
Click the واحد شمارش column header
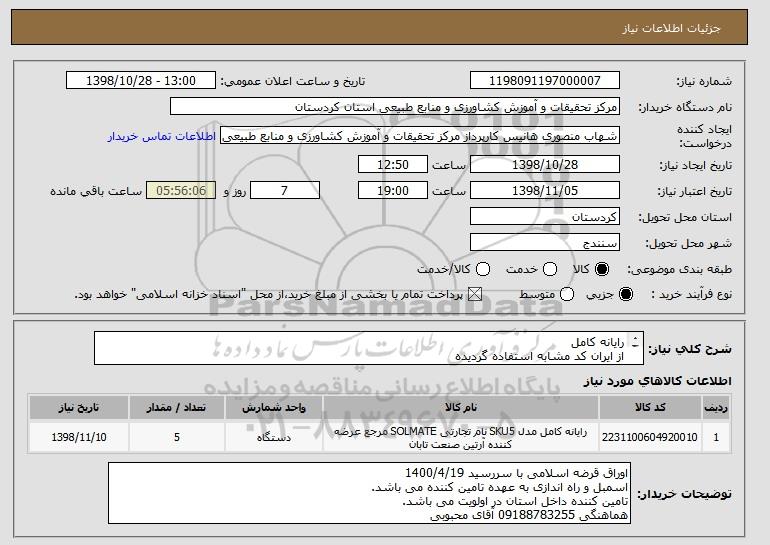click(274, 408)
